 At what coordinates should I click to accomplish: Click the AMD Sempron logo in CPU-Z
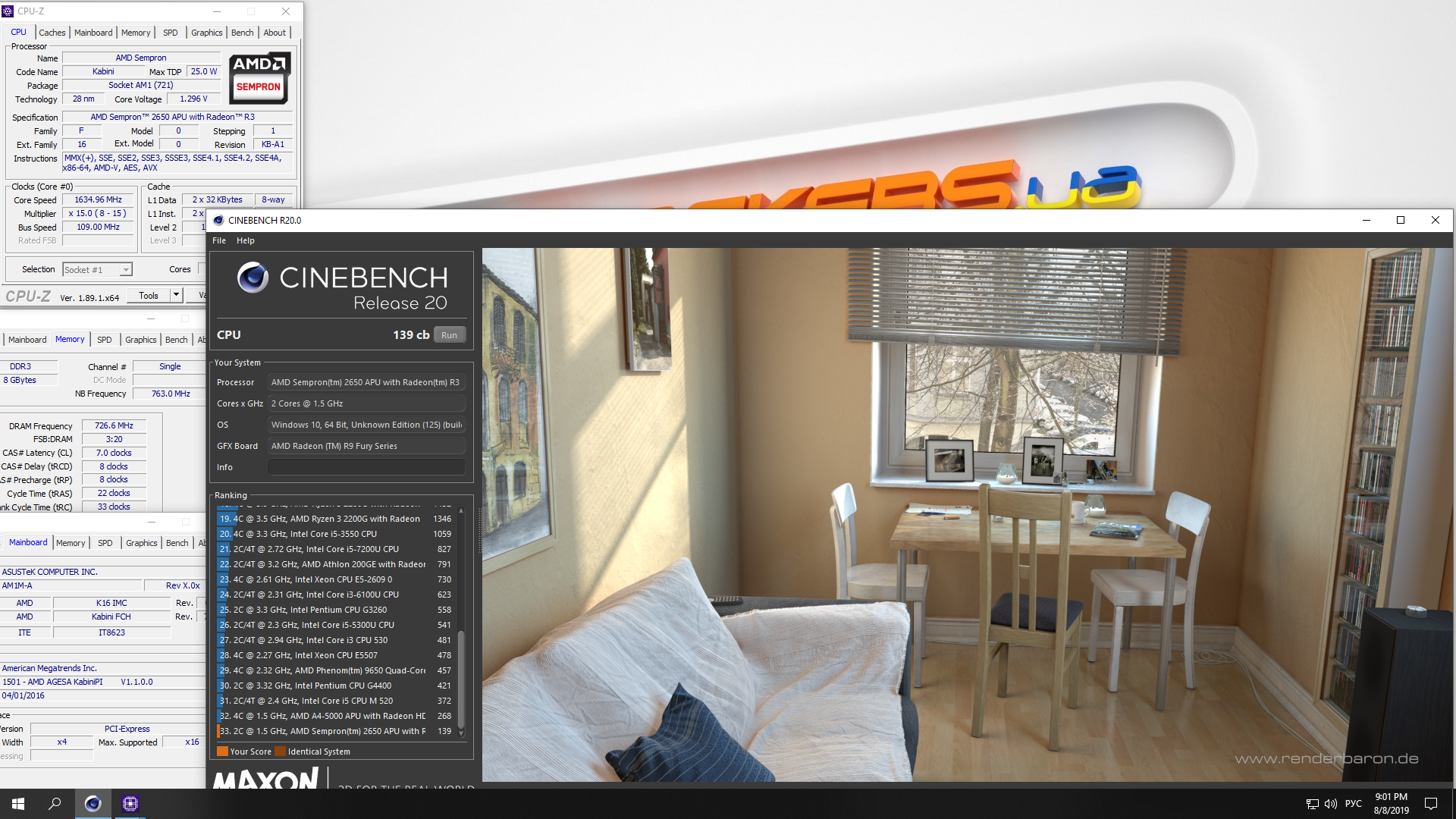point(259,77)
